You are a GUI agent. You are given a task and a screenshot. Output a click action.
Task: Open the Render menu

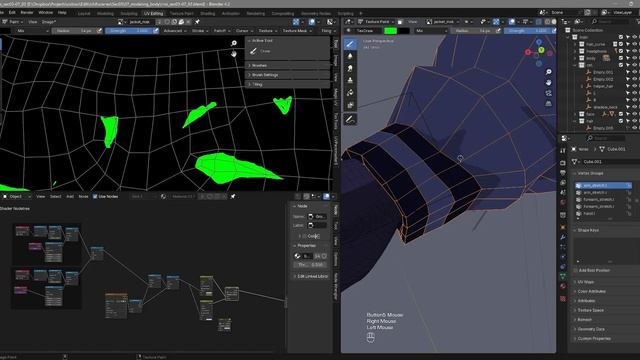pyautogui.click(x=27, y=13)
